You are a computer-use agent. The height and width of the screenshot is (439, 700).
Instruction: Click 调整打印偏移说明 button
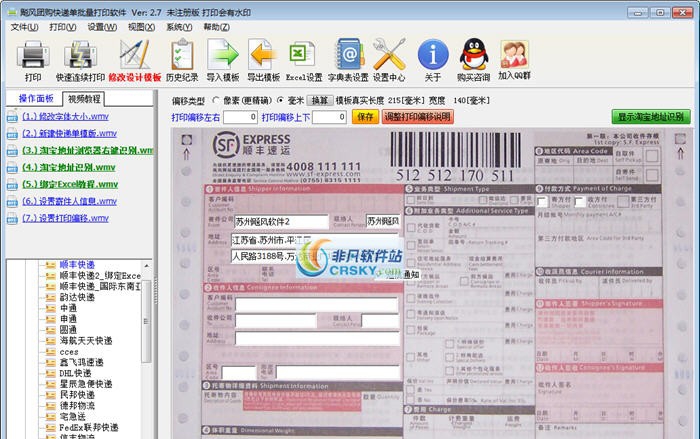(x=417, y=117)
